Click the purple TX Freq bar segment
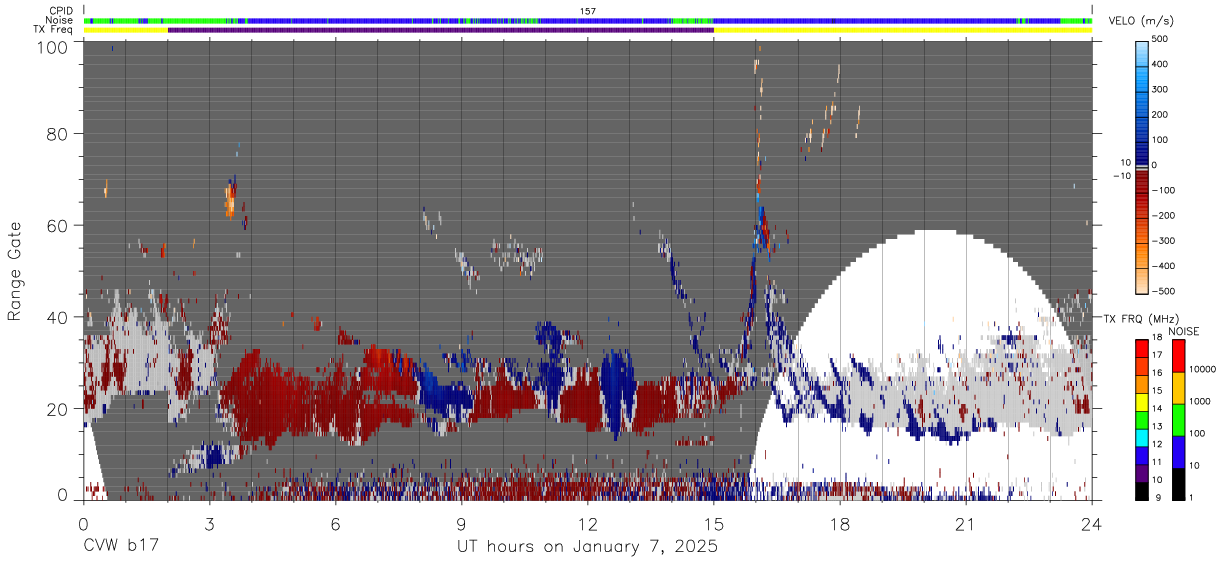 point(441,30)
